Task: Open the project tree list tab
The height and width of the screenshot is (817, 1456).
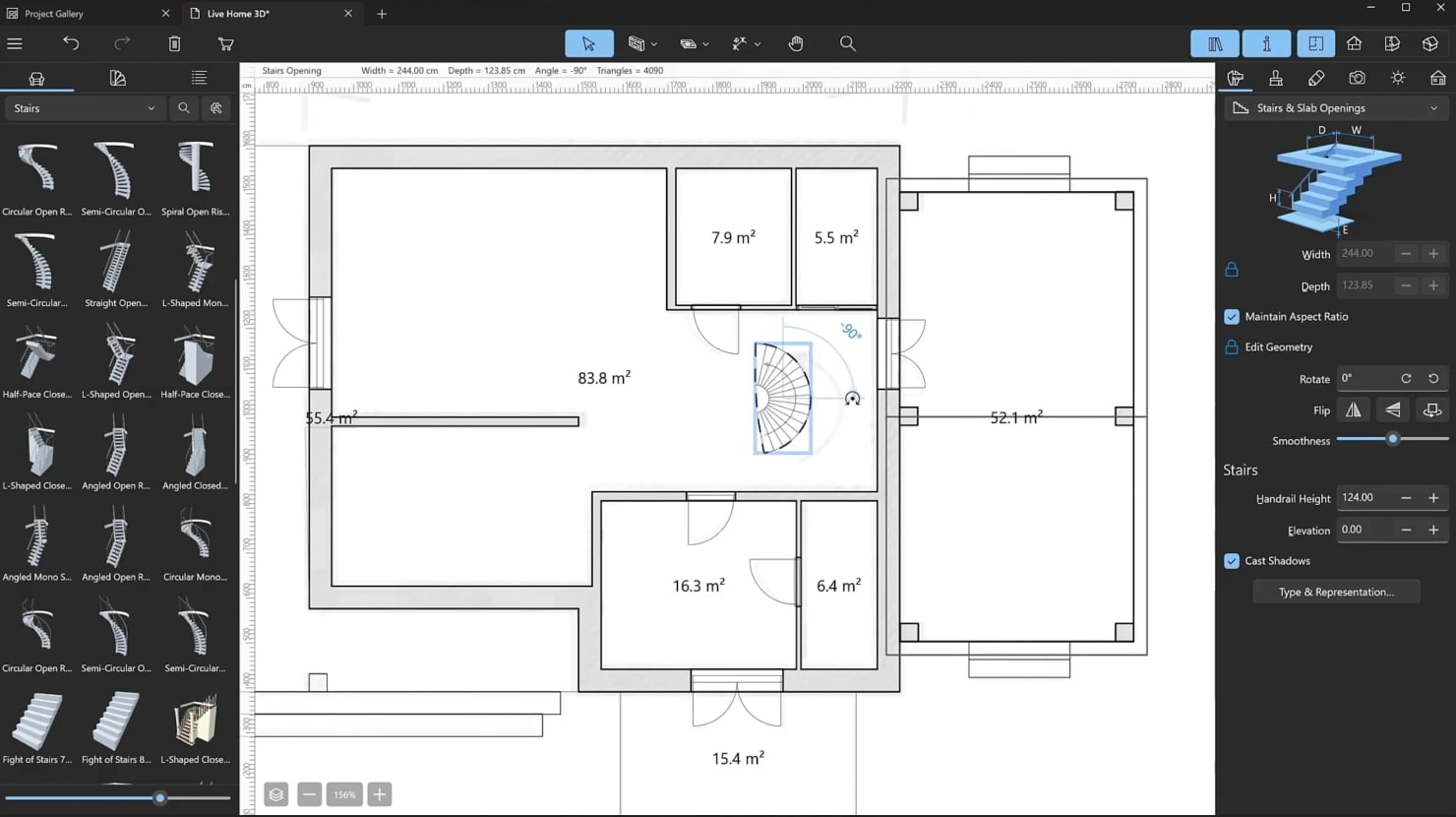Action: pos(199,78)
